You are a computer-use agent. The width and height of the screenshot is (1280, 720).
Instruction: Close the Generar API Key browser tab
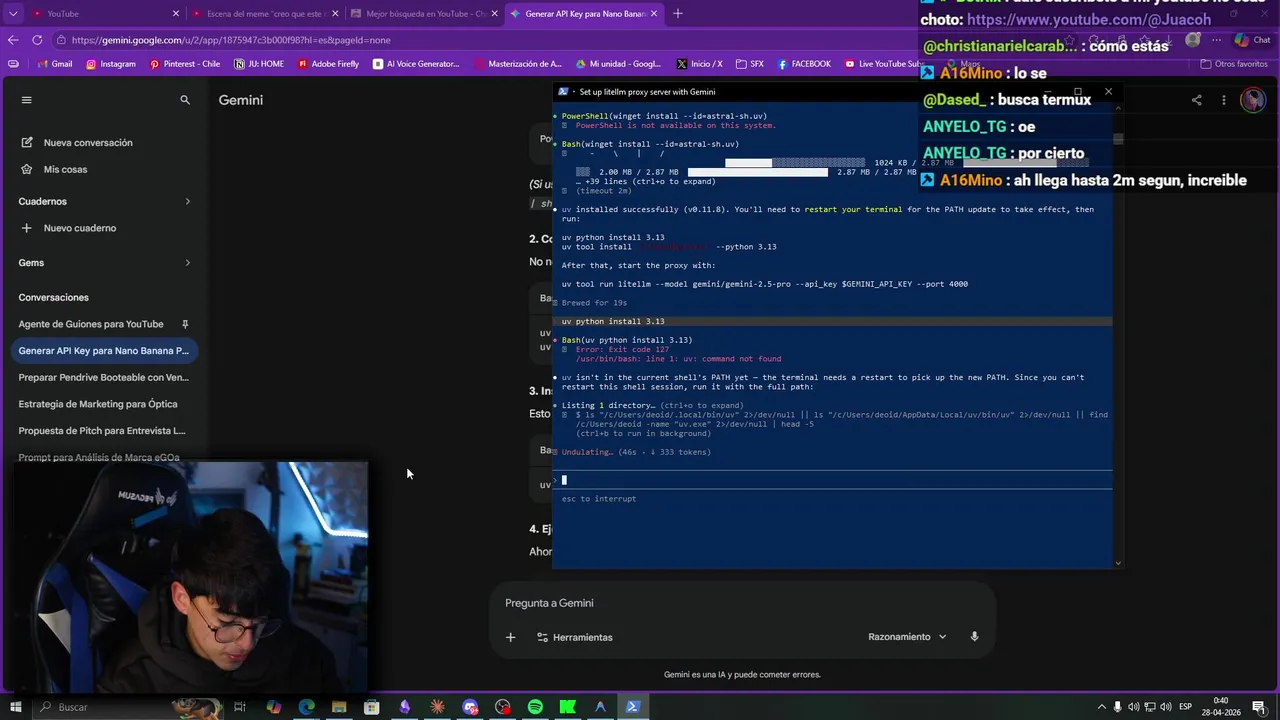pos(656,14)
